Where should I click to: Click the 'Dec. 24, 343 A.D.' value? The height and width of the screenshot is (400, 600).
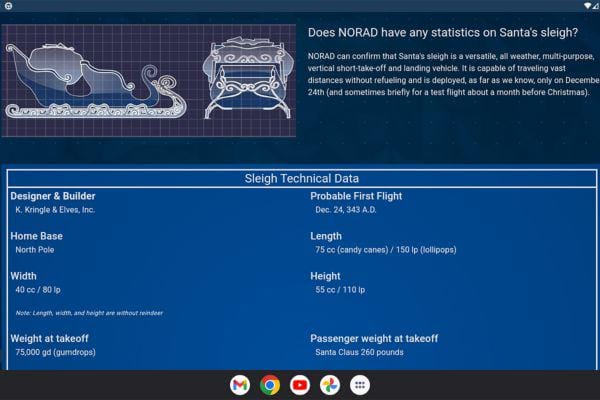(346, 210)
